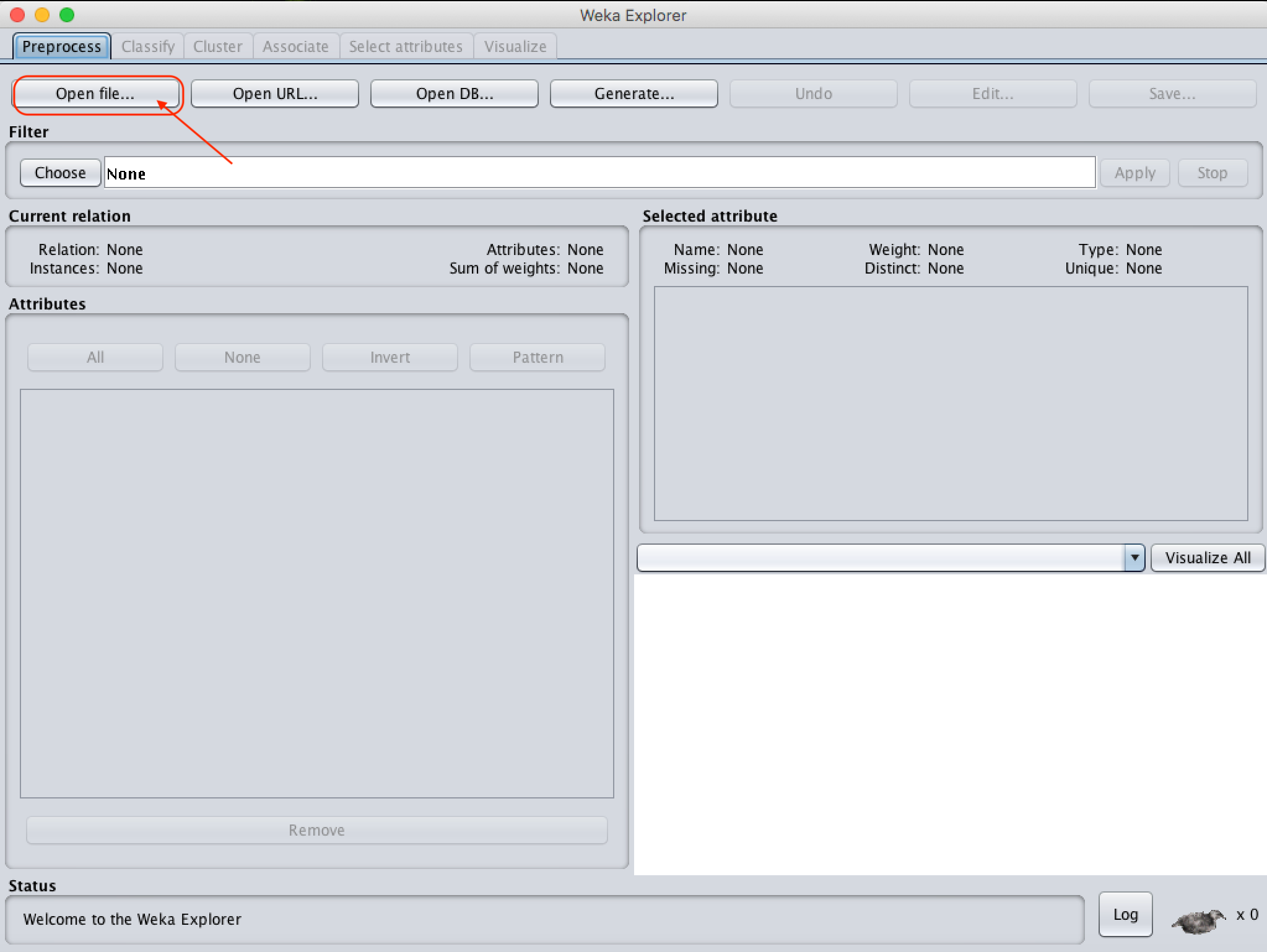
Task: Click the filter name field showing None
Action: point(599,173)
